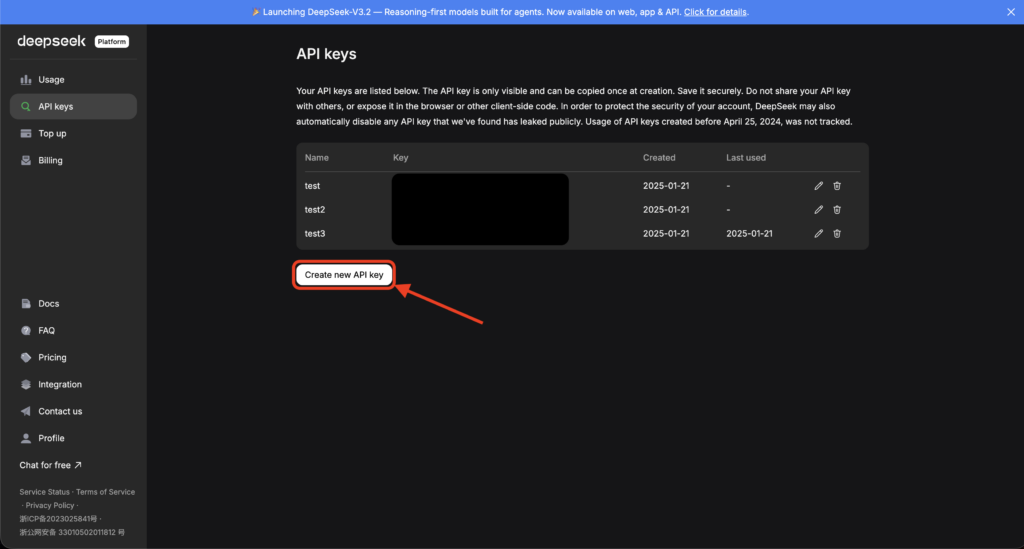Go to Top up page
The width and height of the screenshot is (1024, 549).
coord(52,134)
